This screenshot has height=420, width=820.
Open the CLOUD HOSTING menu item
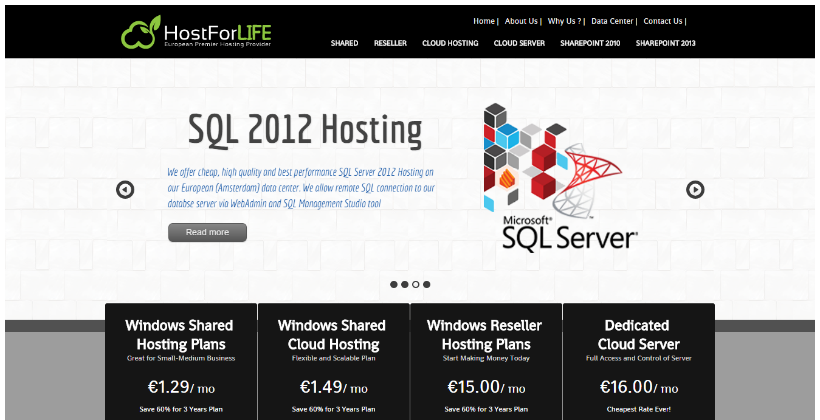point(450,43)
